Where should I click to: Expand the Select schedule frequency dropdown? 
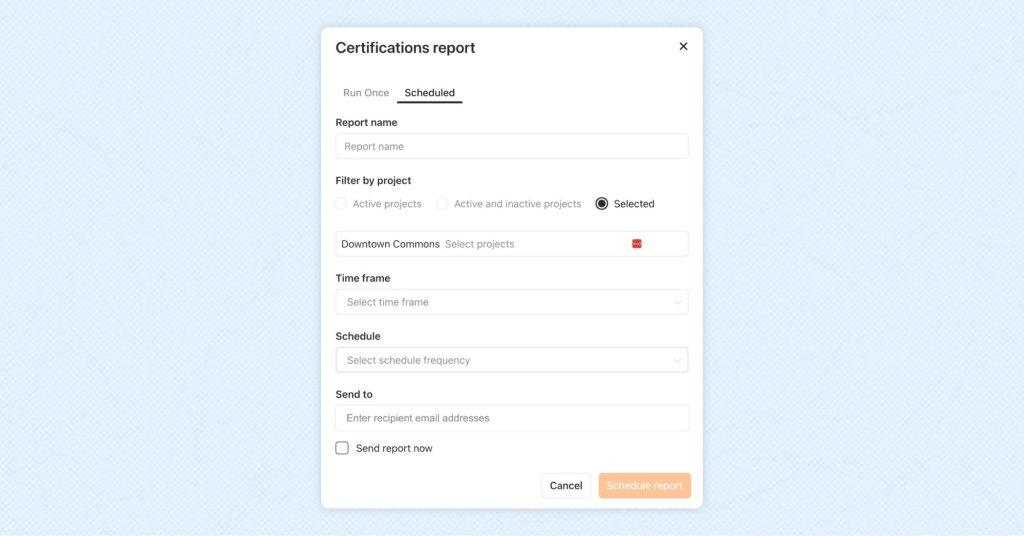pos(500,360)
